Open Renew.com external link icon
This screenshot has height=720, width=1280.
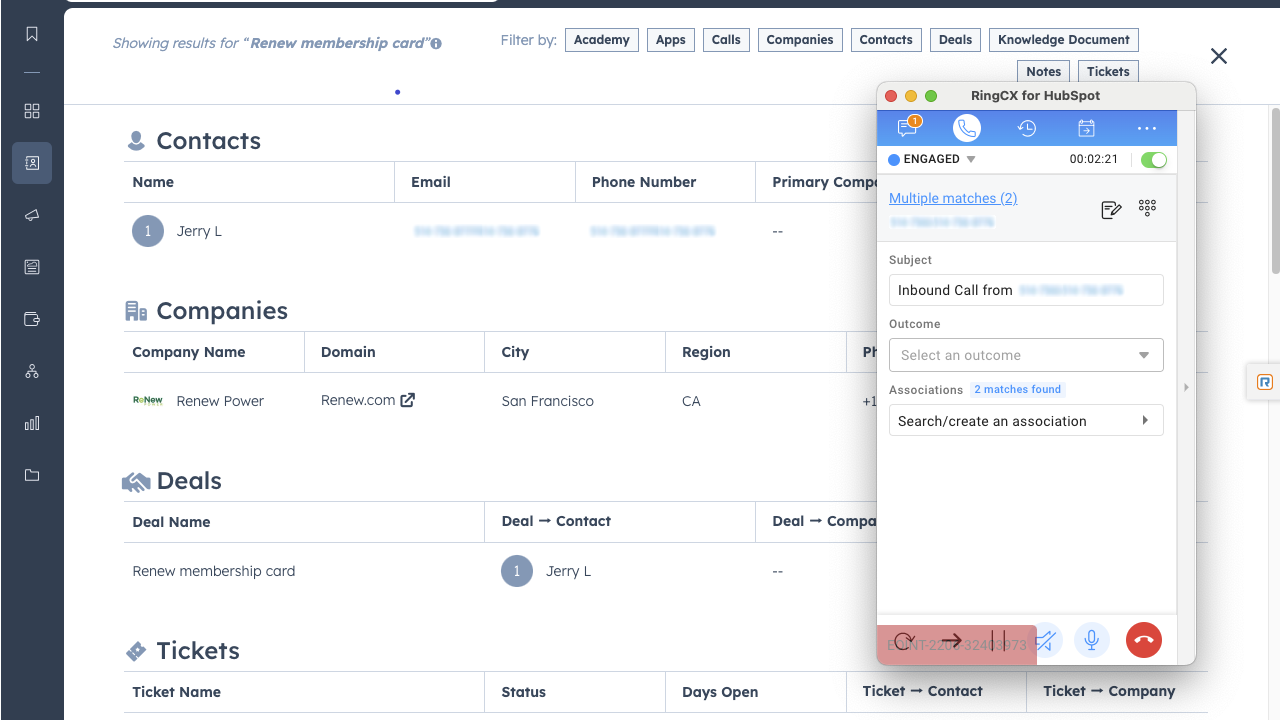click(x=408, y=400)
